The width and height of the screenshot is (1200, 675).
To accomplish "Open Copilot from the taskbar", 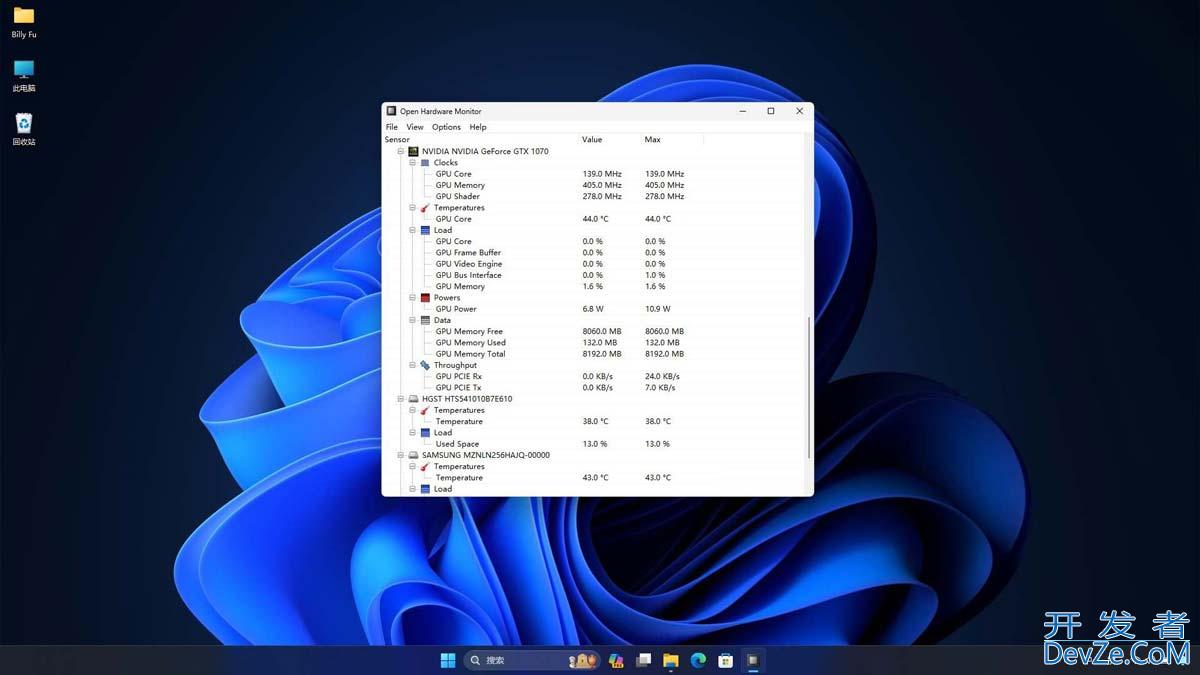I will pos(616,660).
